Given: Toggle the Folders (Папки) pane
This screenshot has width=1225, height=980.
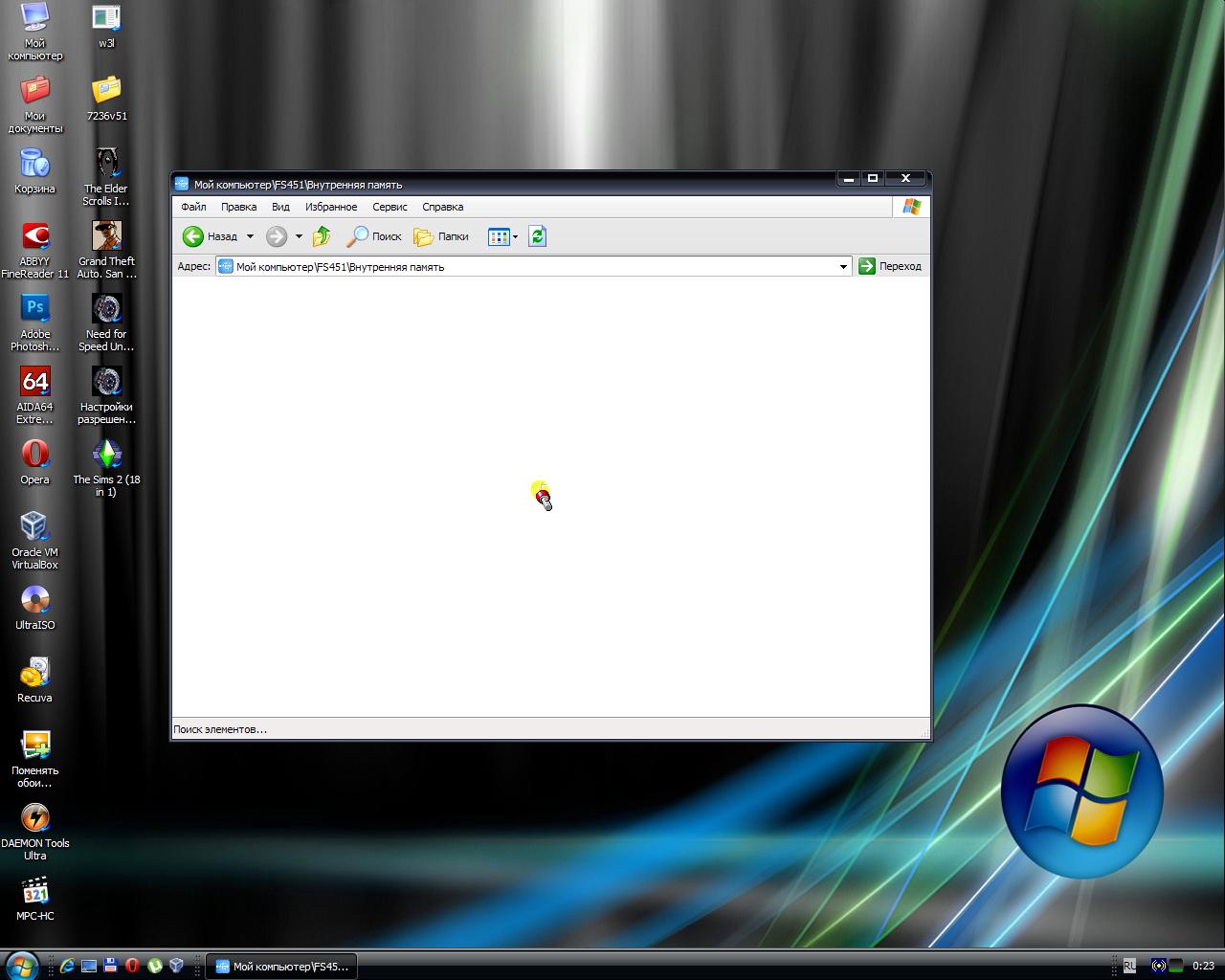Looking at the screenshot, I should point(441,236).
